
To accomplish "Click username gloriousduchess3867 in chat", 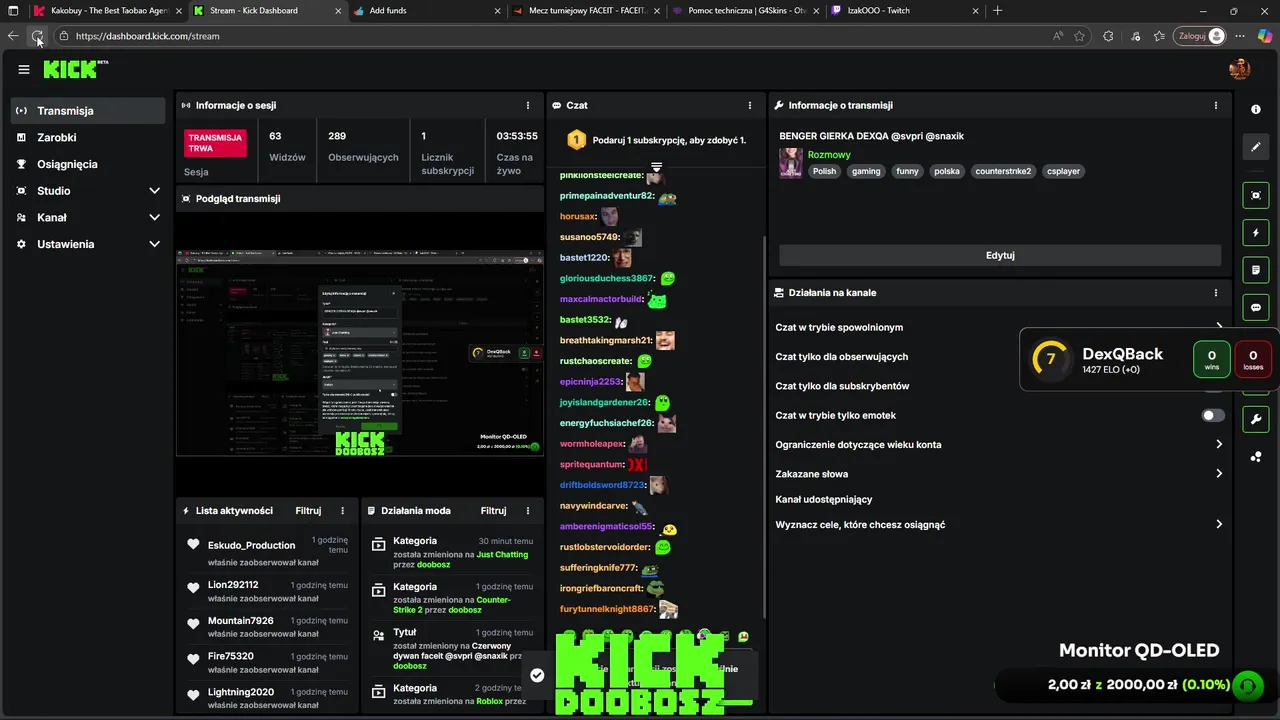I will tap(607, 278).
